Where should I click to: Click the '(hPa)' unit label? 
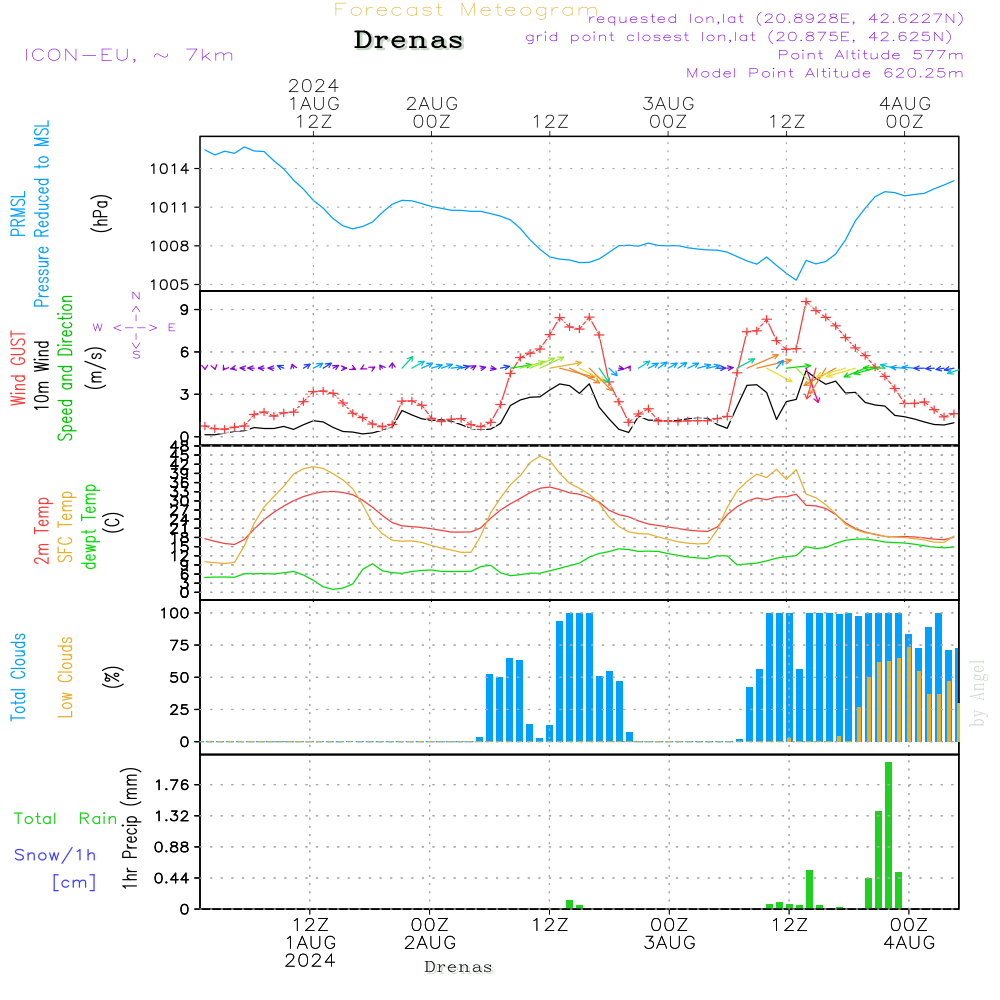101,214
